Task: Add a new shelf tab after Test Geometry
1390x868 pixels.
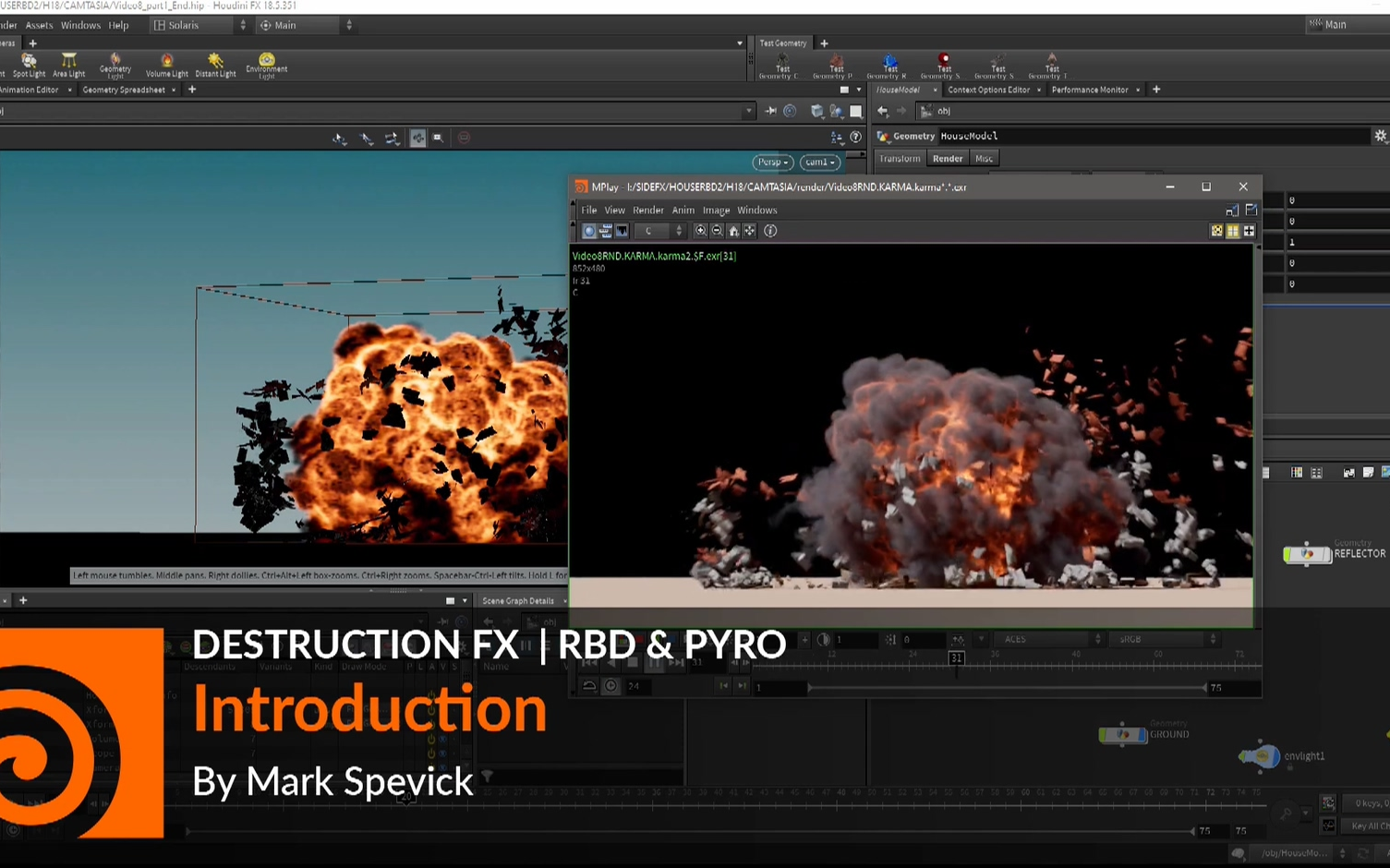Action: [824, 43]
